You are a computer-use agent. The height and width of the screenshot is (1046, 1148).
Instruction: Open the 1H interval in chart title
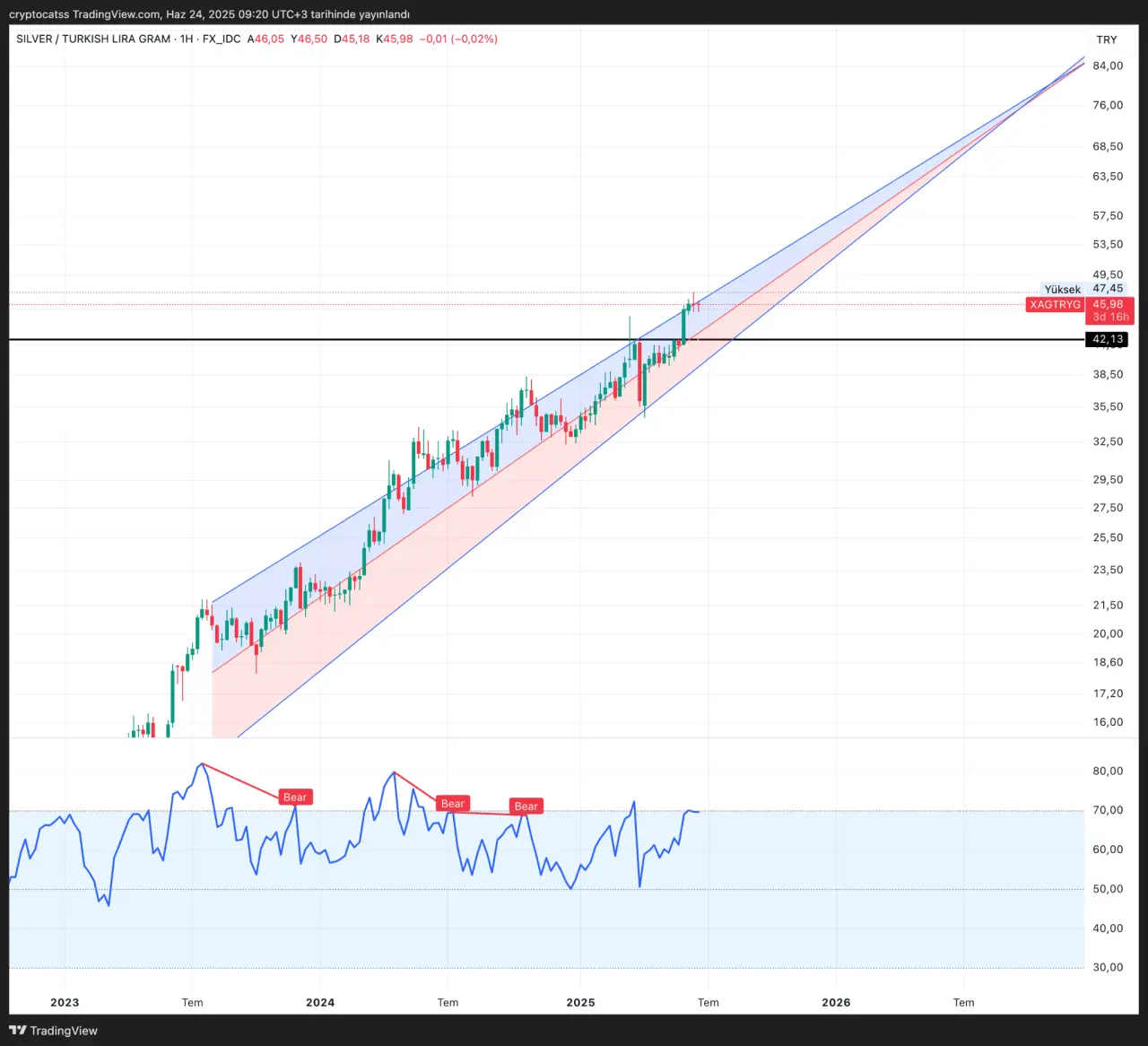pos(187,39)
